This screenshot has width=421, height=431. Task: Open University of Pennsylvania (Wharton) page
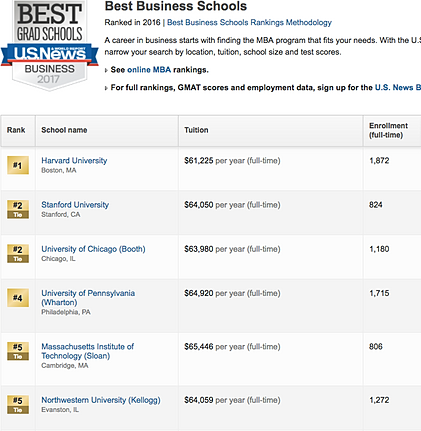[88, 298]
